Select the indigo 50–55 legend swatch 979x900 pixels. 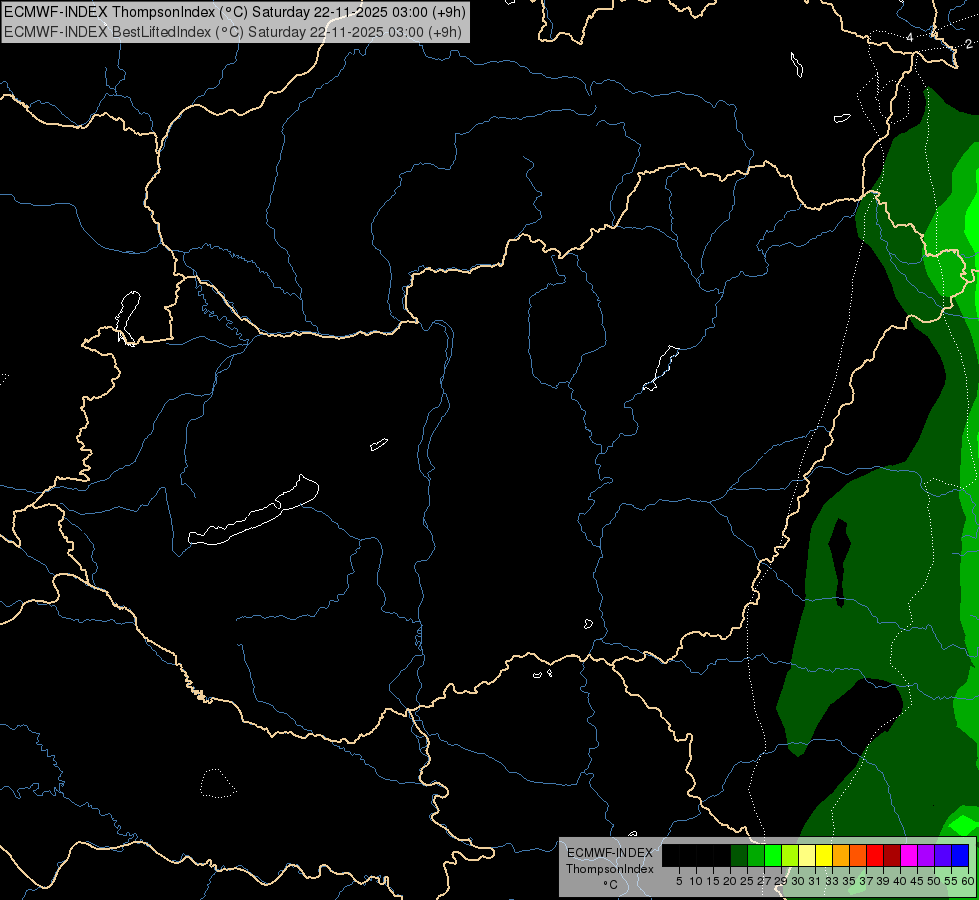pyautogui.click(x=943, y=855)
